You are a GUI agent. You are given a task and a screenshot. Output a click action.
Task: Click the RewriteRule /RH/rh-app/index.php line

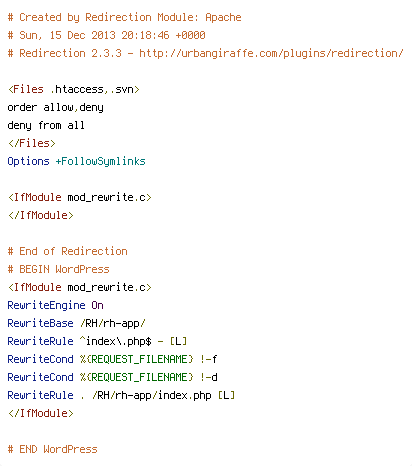pyautogui.click(x=121, y=395)
